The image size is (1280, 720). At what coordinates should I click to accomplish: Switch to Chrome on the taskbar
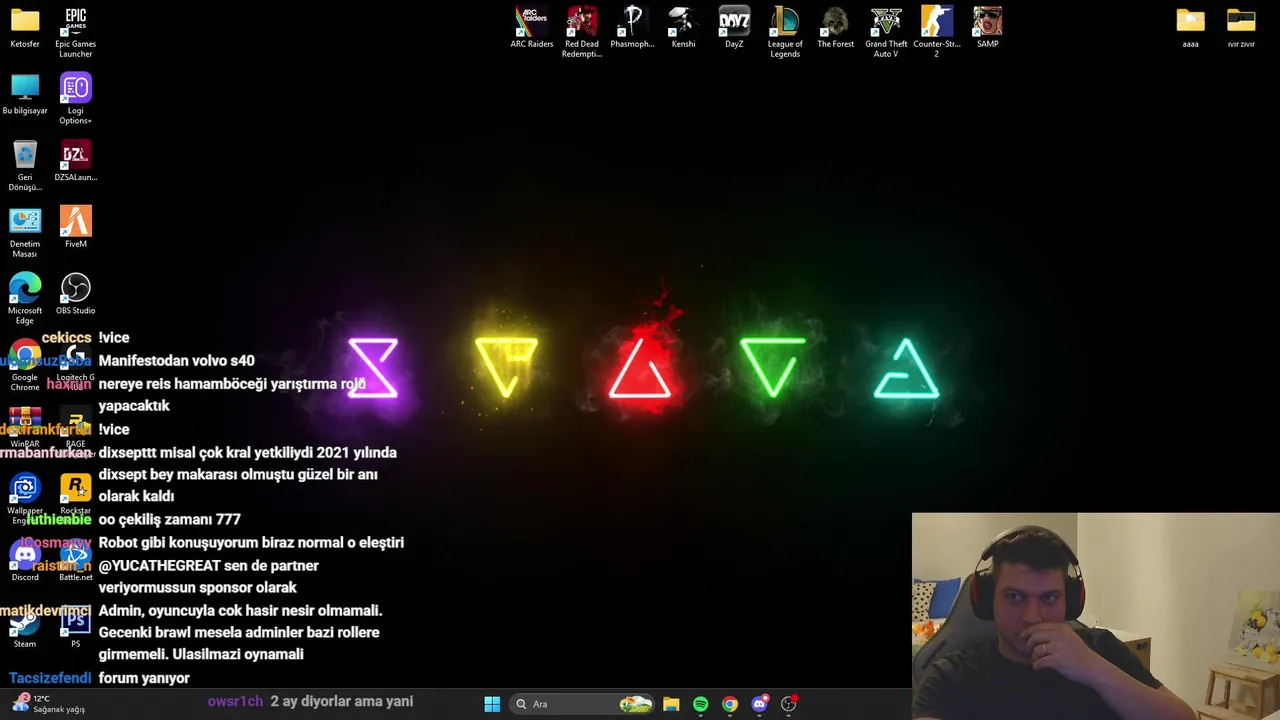click(730, 704)
